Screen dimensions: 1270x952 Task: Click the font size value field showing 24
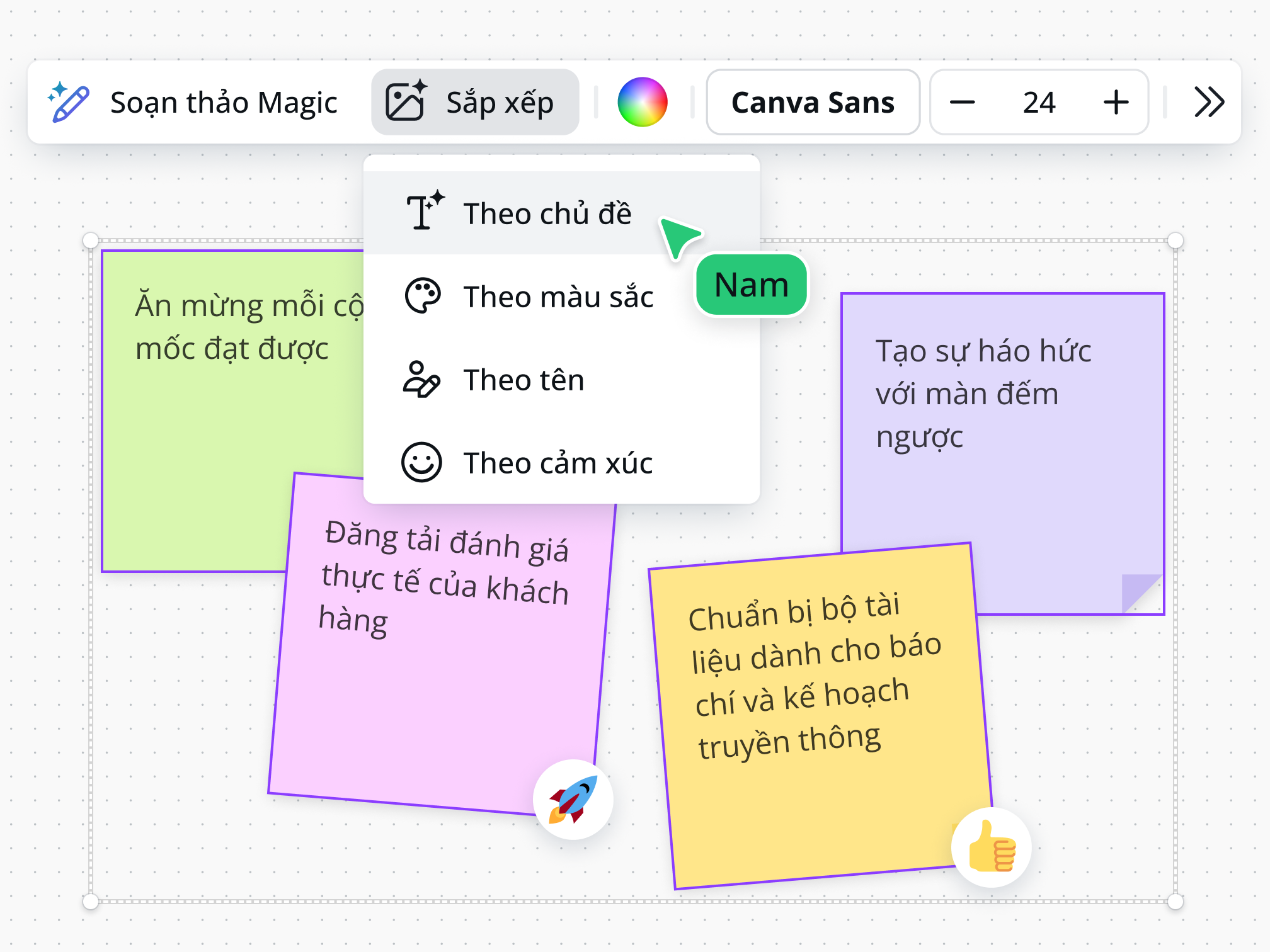click(x=1039, y=102)
